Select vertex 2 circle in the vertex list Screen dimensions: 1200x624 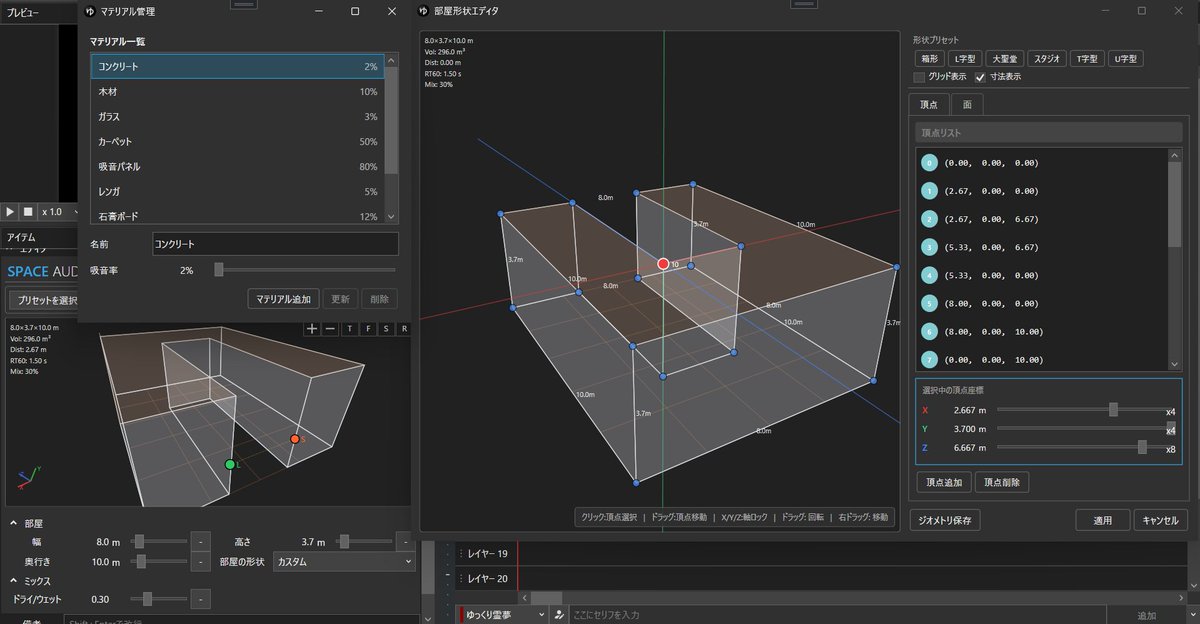coord(929,218)
